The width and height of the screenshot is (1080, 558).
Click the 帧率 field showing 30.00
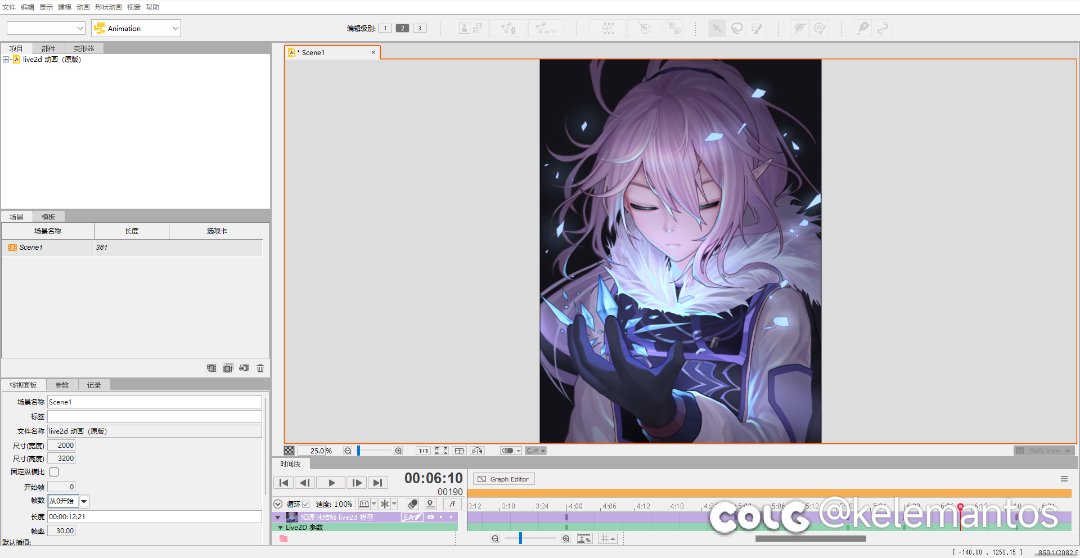[x=61, y=530]
